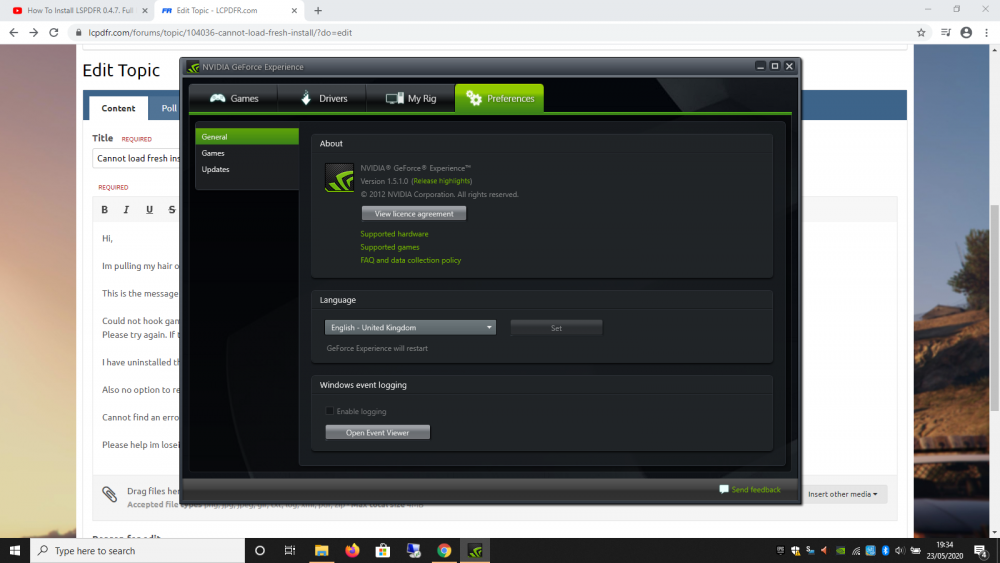The image size is (1000, 563).
Task: Toggle the Enable logging checkbox
Action: [330, 411]
